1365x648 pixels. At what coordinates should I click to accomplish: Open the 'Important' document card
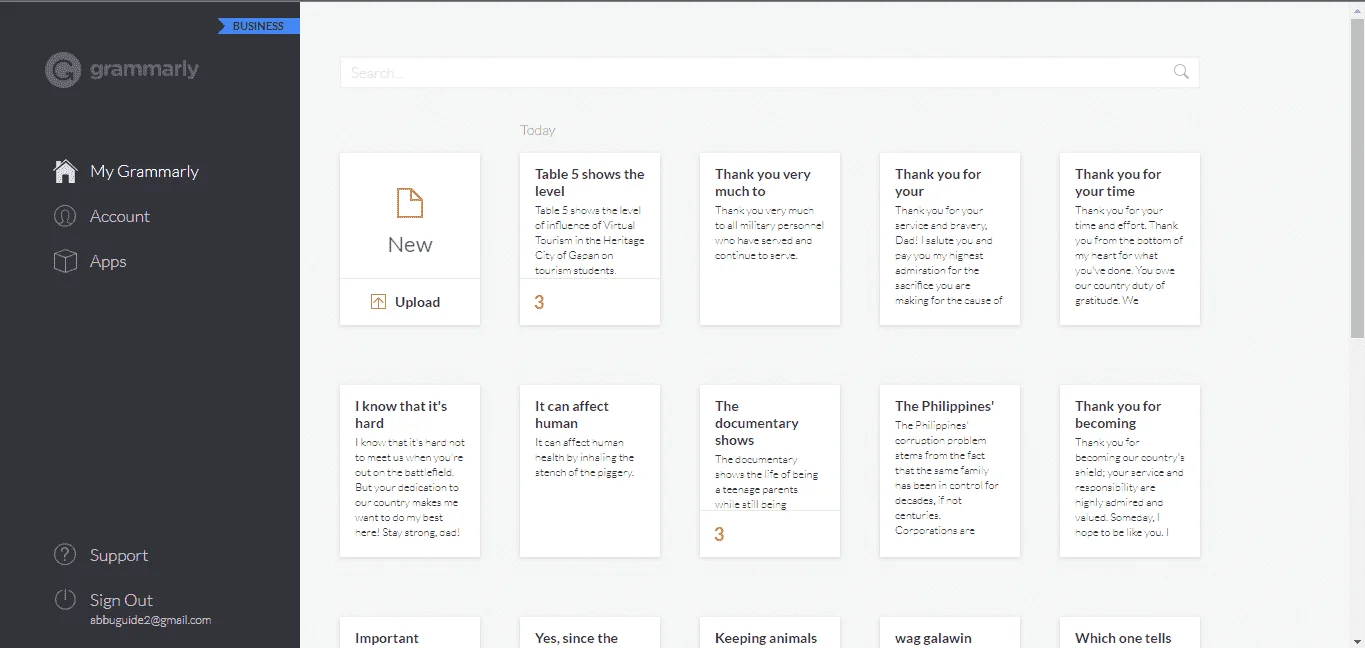pos(410,633)
